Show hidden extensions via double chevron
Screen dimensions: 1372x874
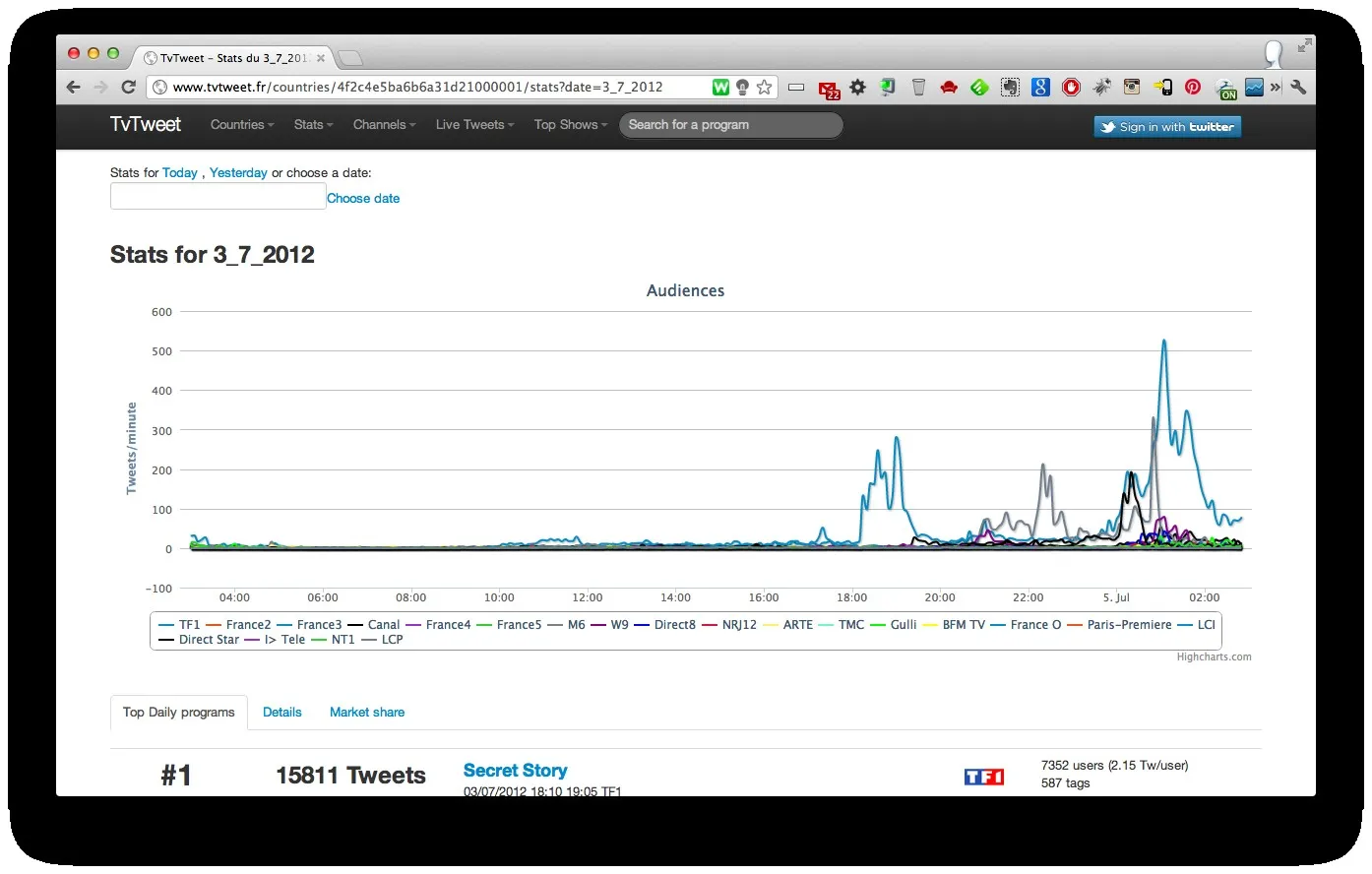[x=1276, y=88]
